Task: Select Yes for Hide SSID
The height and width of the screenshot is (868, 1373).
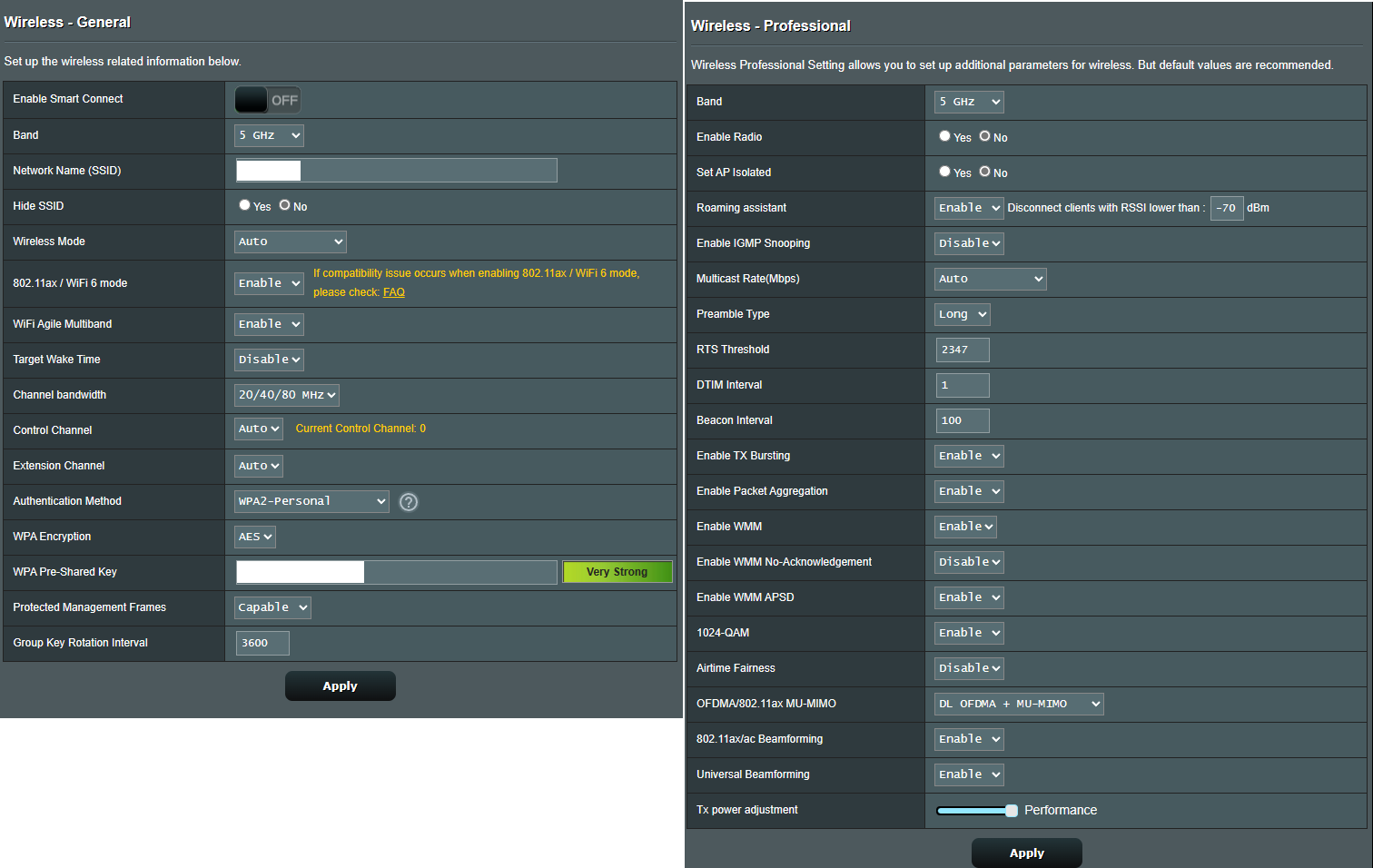Action: pos(244,205)
